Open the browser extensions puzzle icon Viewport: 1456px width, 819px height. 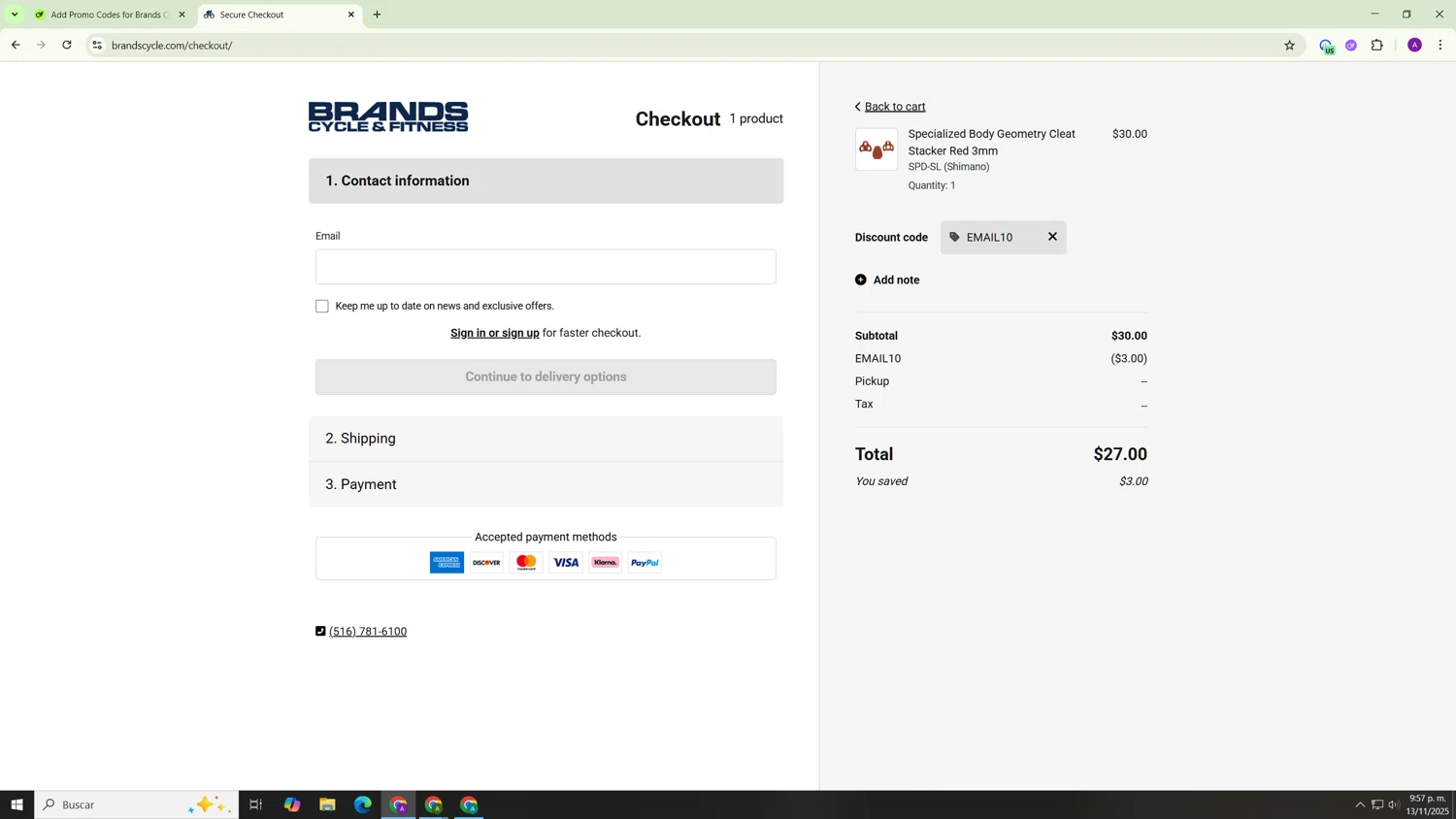click(1376, 45)
